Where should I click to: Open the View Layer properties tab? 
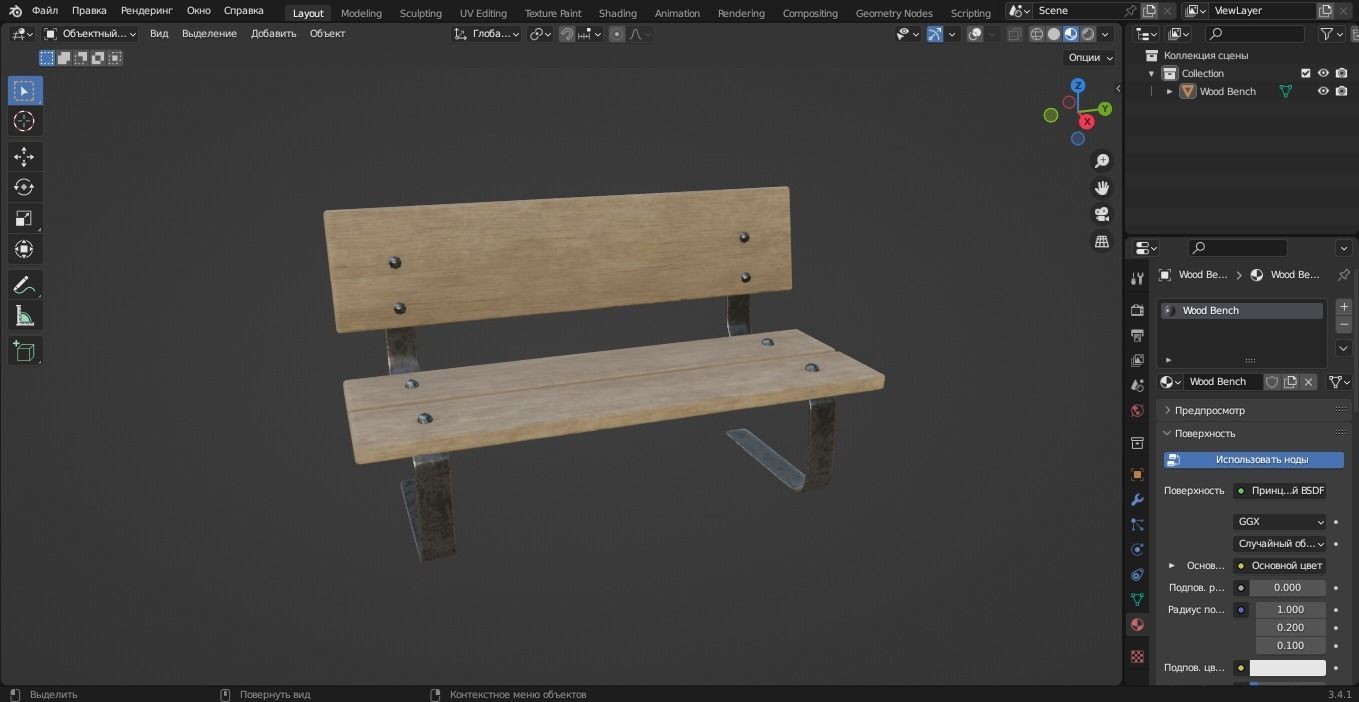pos(1137,360)
